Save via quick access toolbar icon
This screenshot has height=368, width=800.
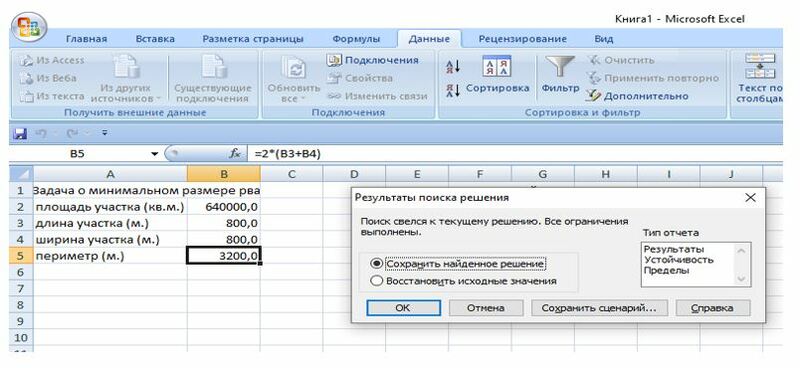tap(20, 133)
